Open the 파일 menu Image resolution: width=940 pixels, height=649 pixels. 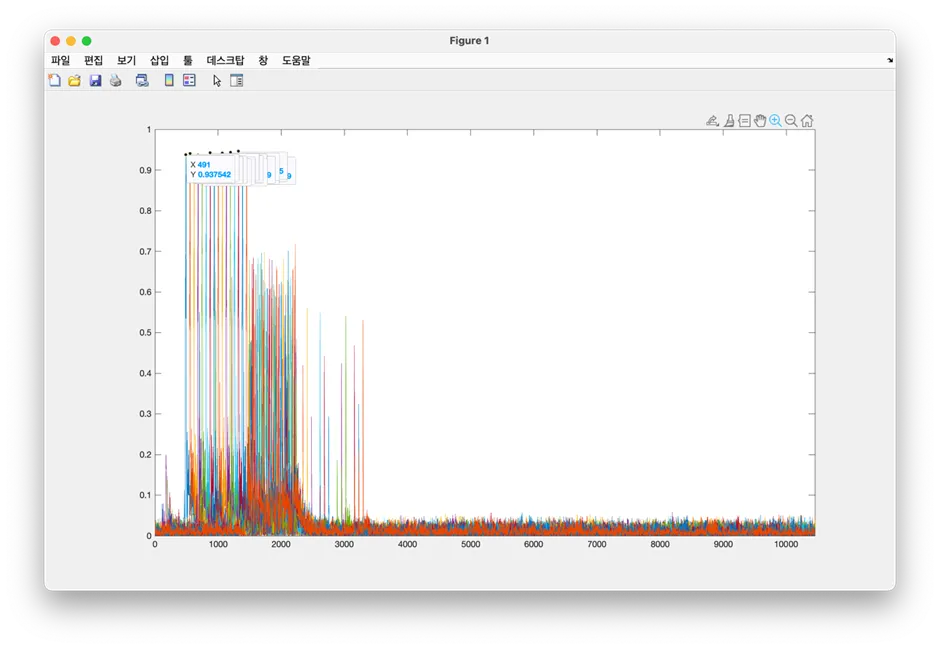[61, 60]
